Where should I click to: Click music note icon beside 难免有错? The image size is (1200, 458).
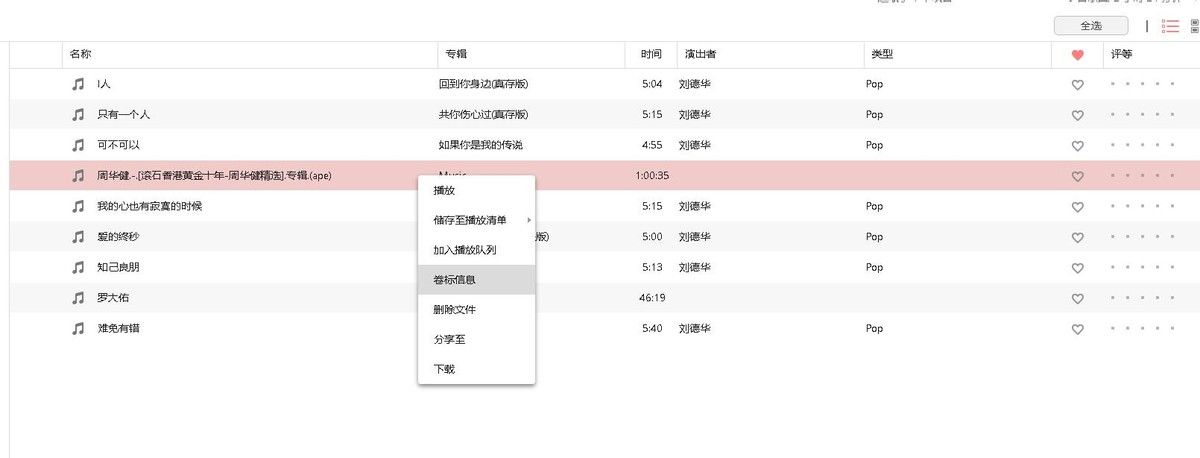[78, 329]
